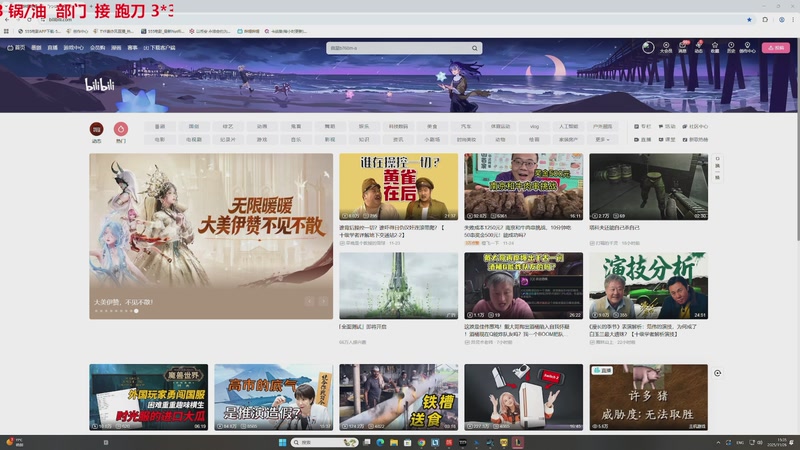This screenshot has height=450, width=800.
Task: Select the 娱乐 category tab
Action: coord(364,126)
